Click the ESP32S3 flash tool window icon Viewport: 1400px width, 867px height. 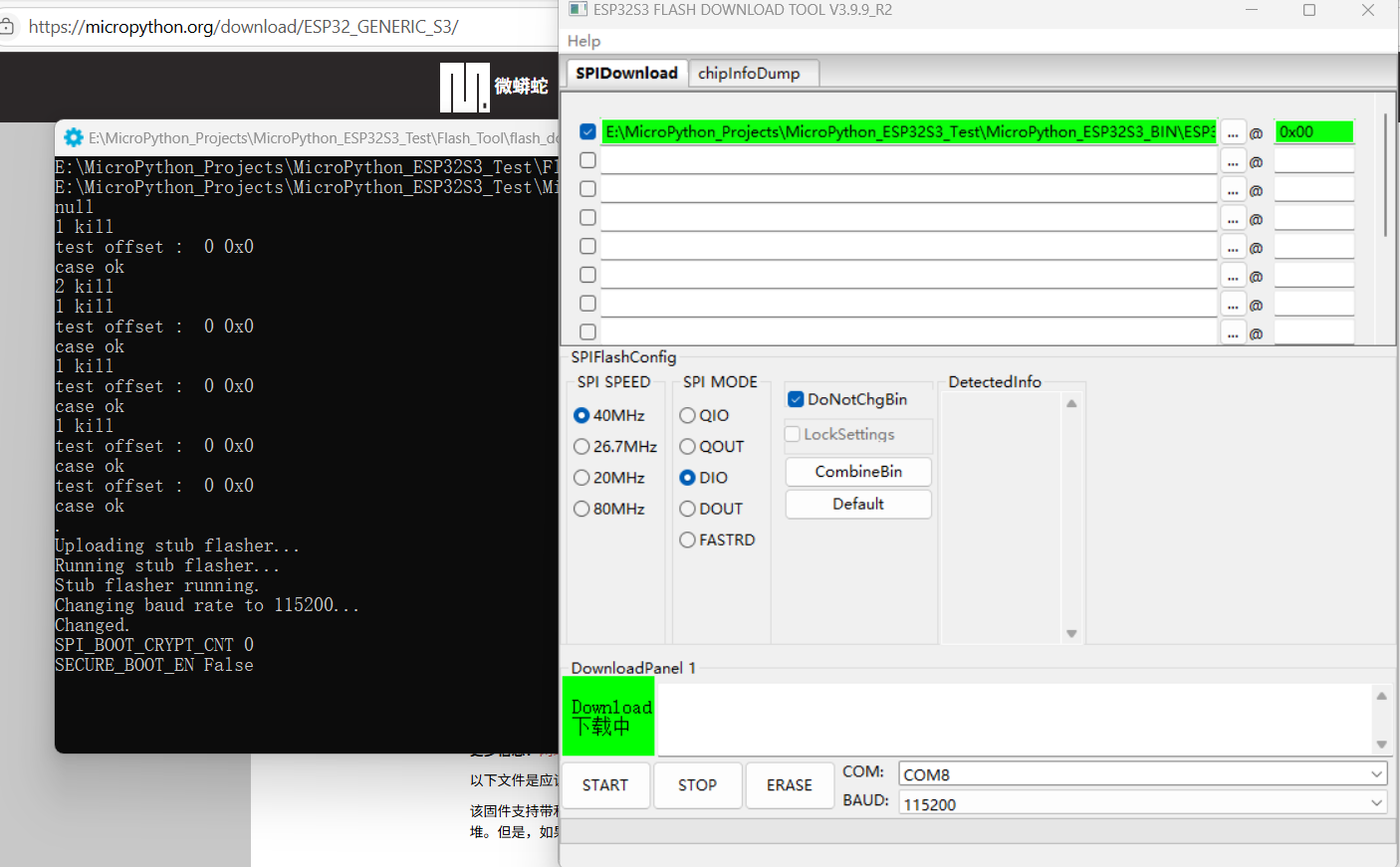point(578,10)
